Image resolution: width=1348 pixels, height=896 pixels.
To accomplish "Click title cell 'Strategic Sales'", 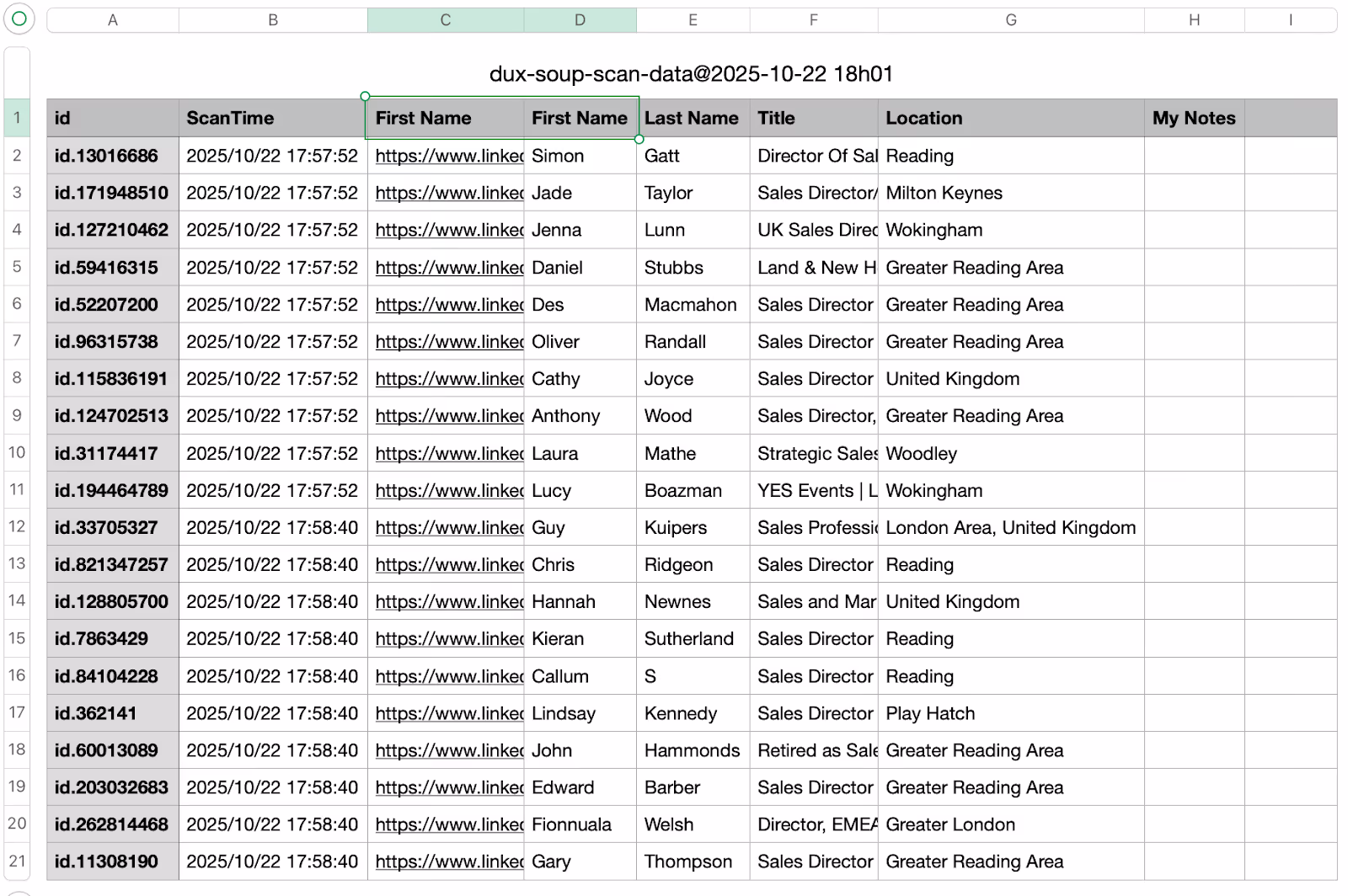I will pyautogui.click(x=814, y=454).
